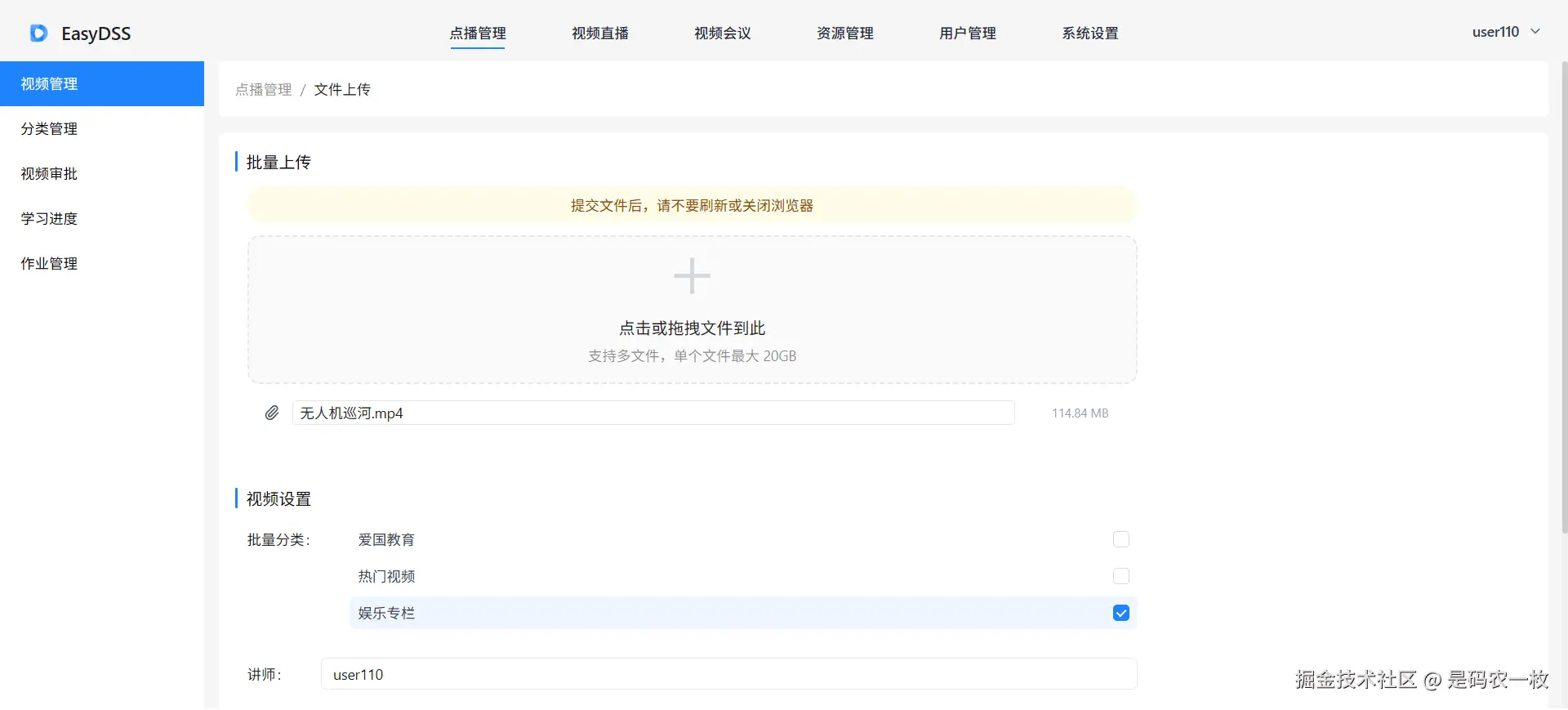1568x710 pixels.
Task: Click the EasyDSS brand name text
Action: 96,33
